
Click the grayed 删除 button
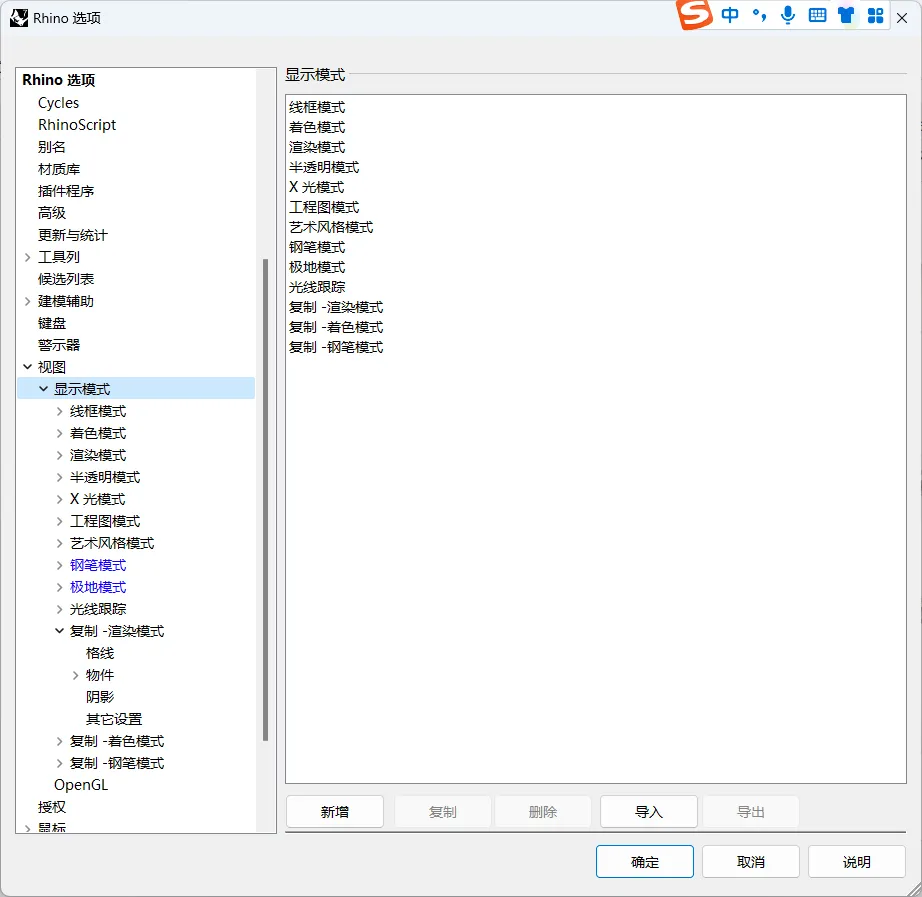tap(543, 812)
